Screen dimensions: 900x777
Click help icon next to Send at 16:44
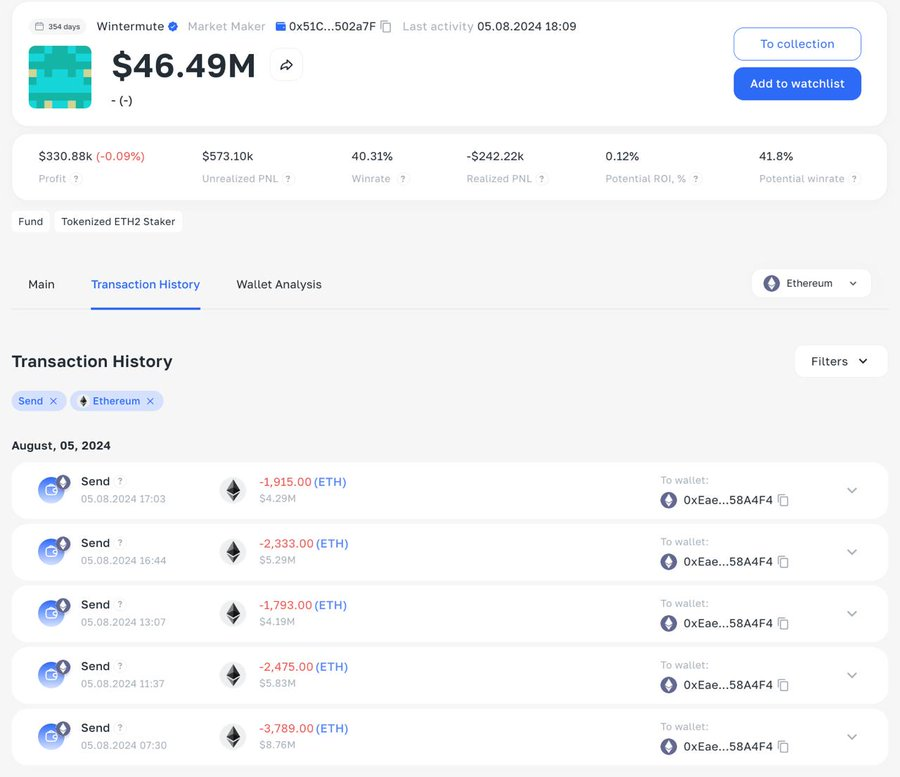point(120,542)
